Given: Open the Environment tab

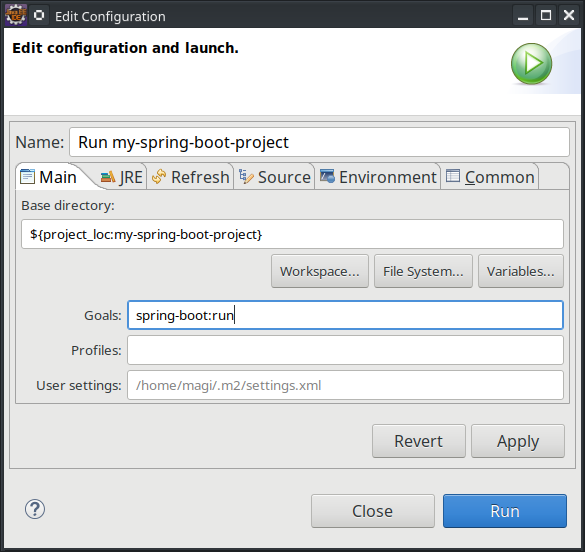Looking at the screenshot, I should tap(378, 177).
